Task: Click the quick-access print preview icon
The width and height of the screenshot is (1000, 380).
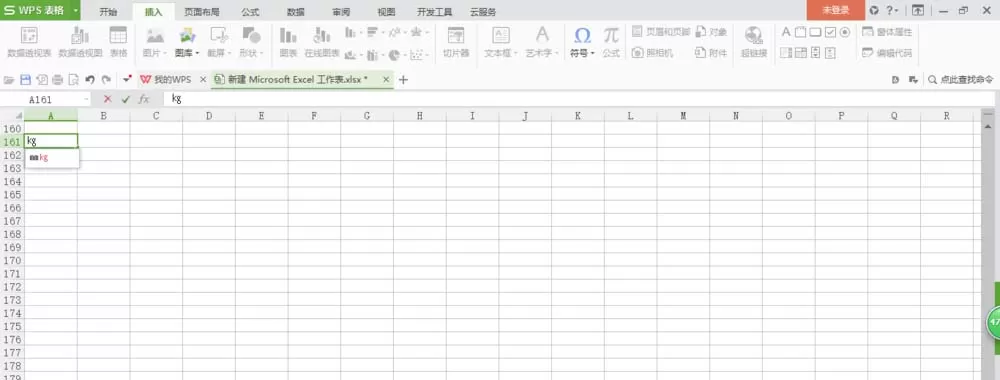Action: [x=73, y=80]
